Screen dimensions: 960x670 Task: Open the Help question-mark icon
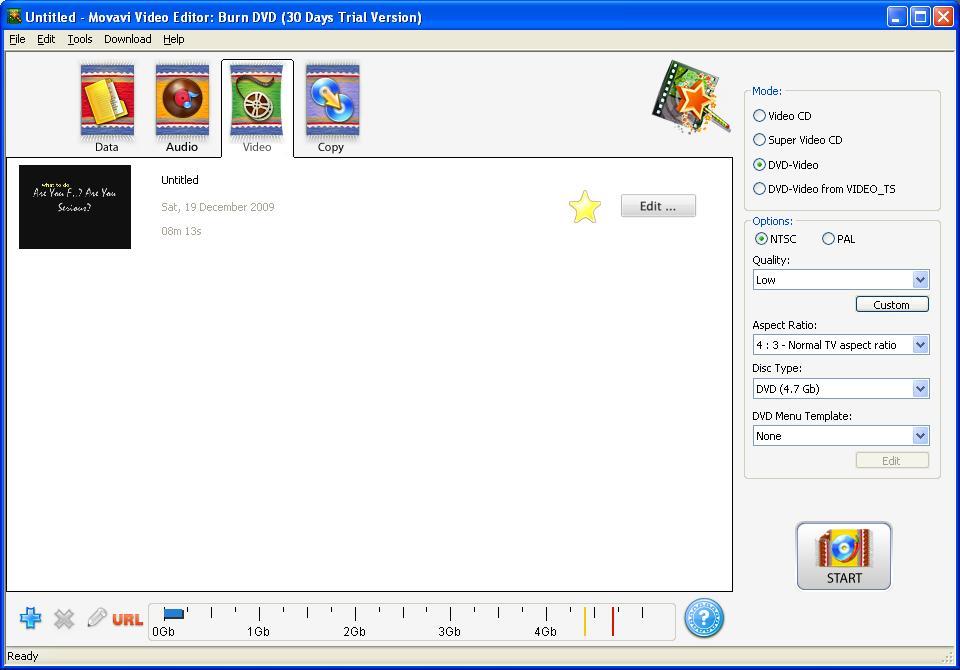click(704, 619)
